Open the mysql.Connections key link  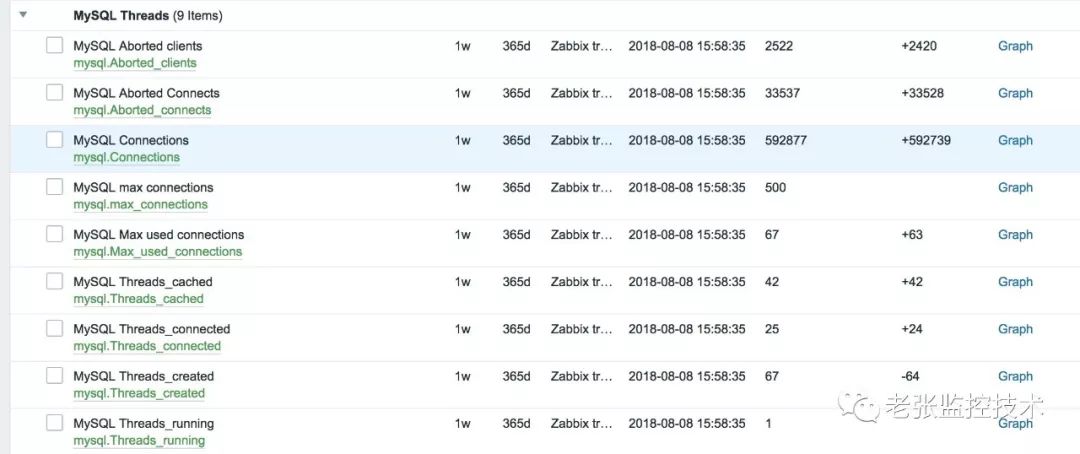[127, 157]
